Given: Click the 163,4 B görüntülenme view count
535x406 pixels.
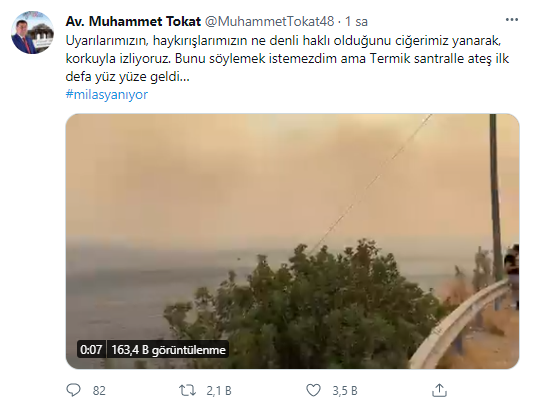Looking at the screenshot, I should 168,349.
